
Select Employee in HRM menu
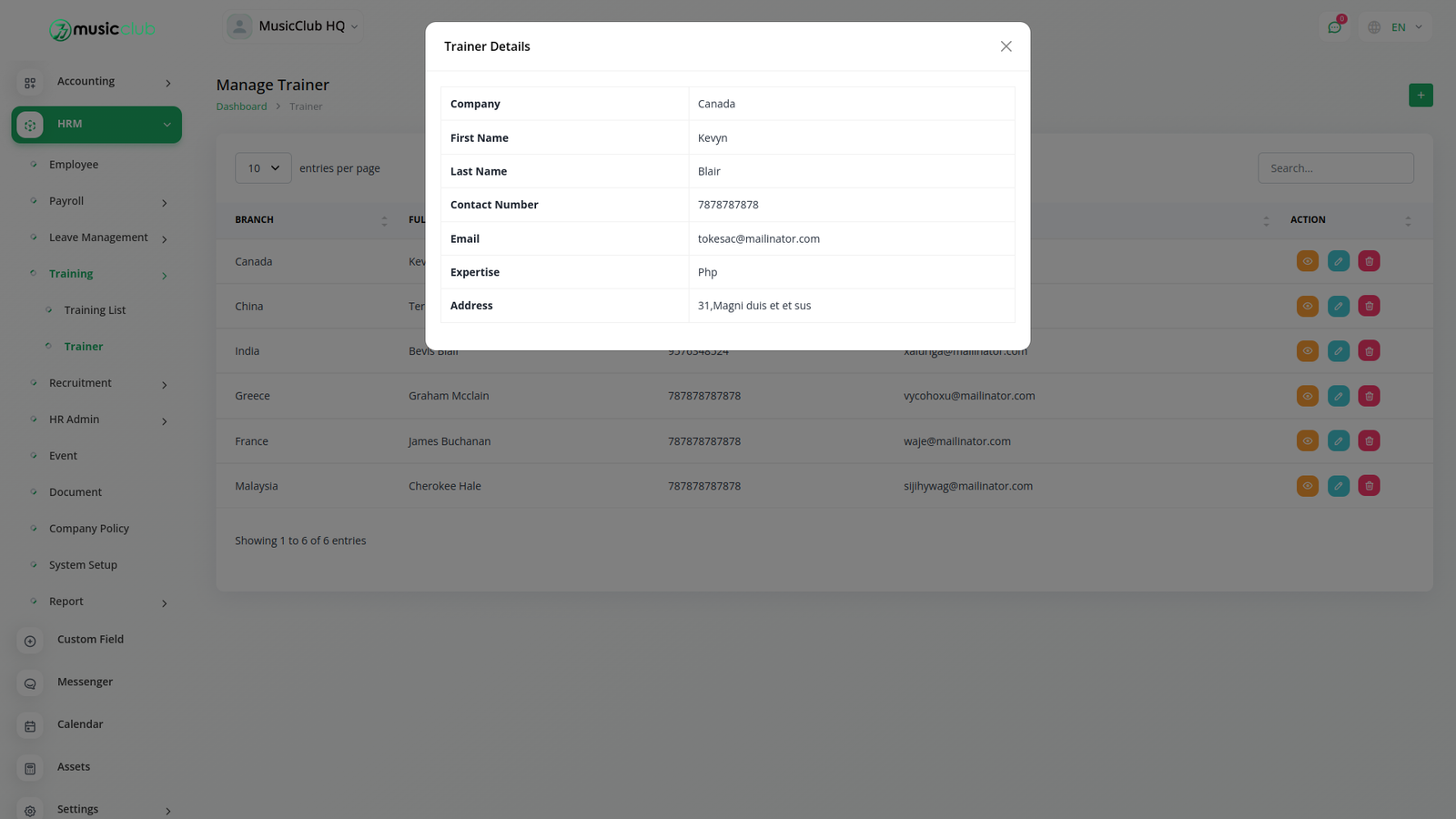pyautogui.click(x=74, y=165)
